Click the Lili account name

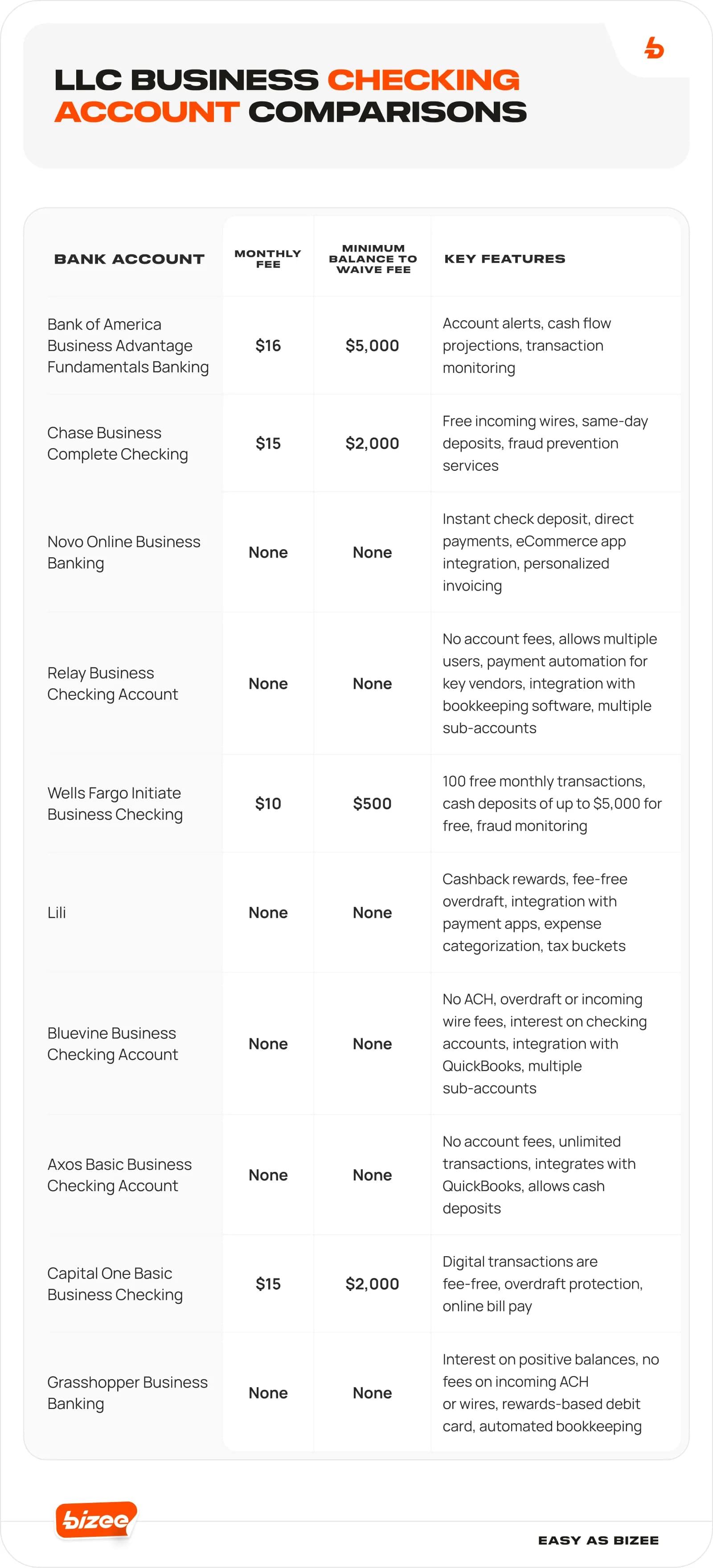[57, 912]
